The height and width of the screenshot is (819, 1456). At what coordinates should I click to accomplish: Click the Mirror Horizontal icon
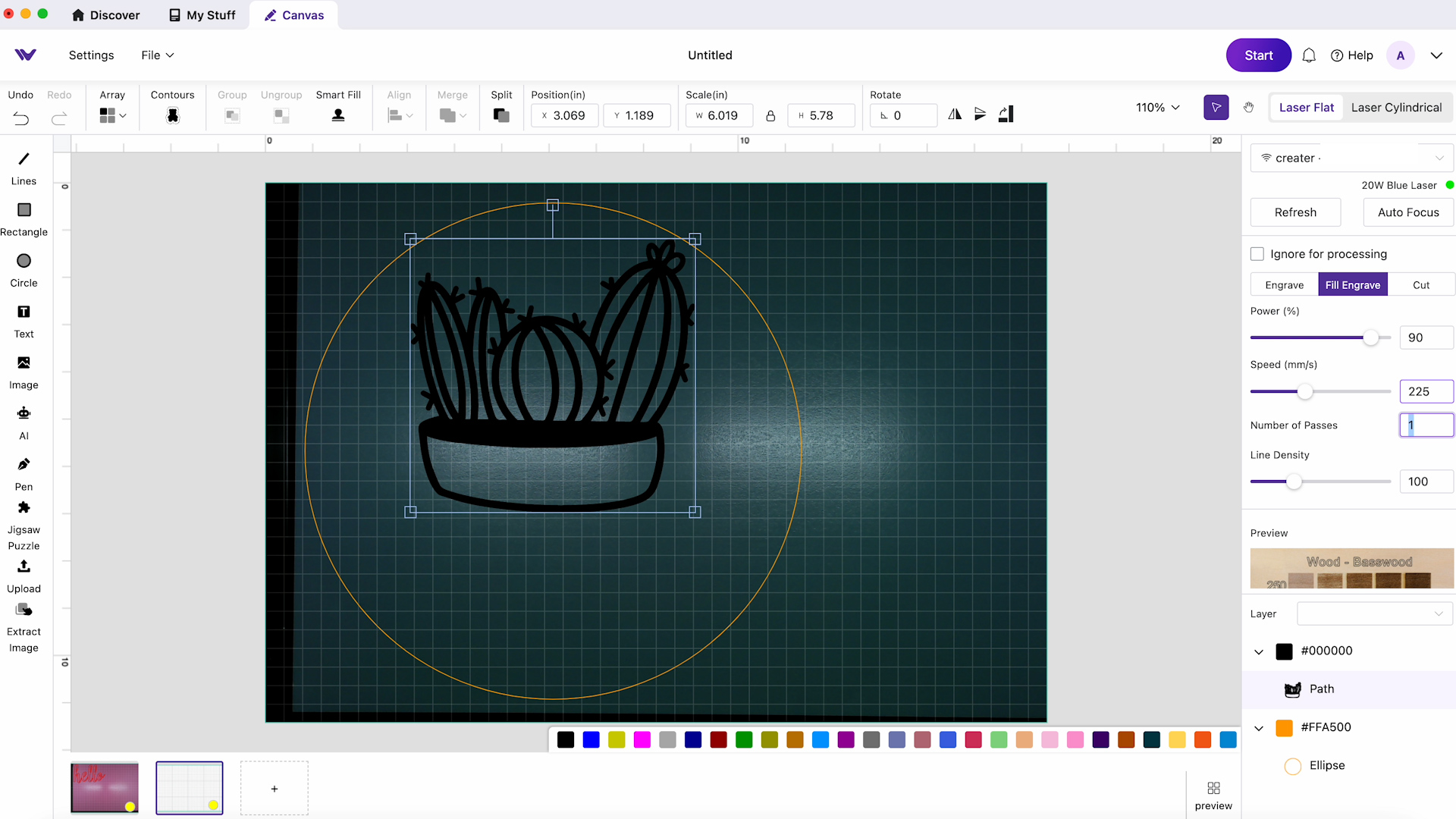click(955, 114)
